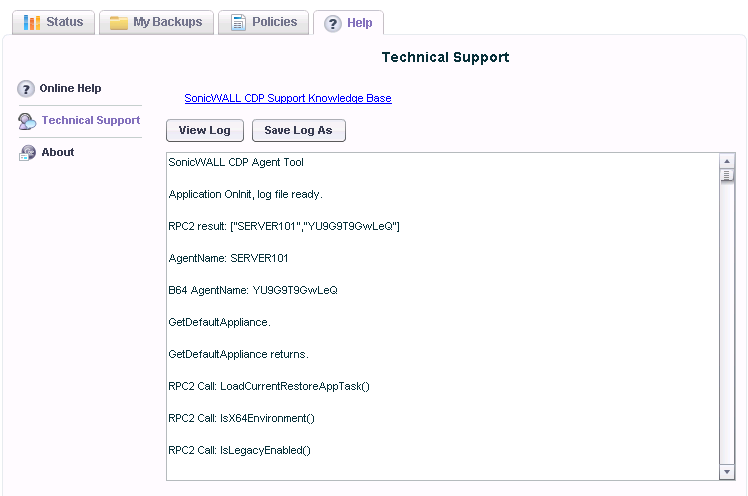Select the Help tab
The height and width of the screenshot is (496, 748).
coord(348,23)
